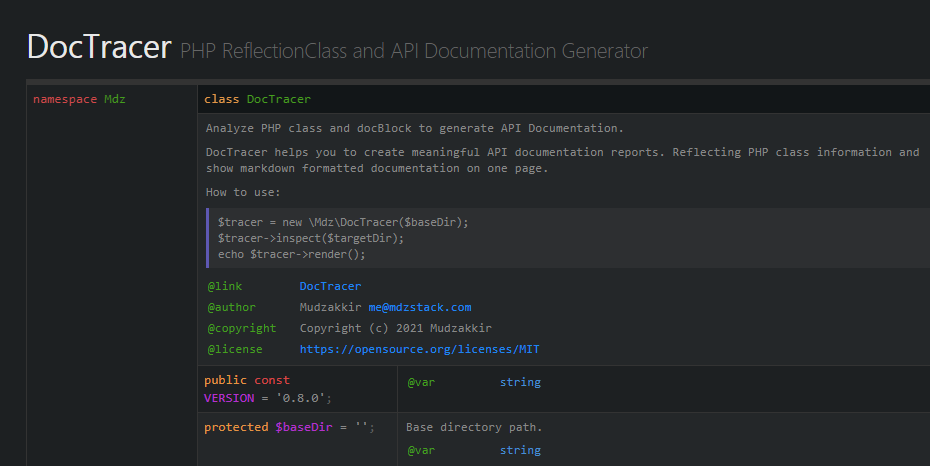Click the 'echo $tracer->render()' code line

tap(291, 254)
